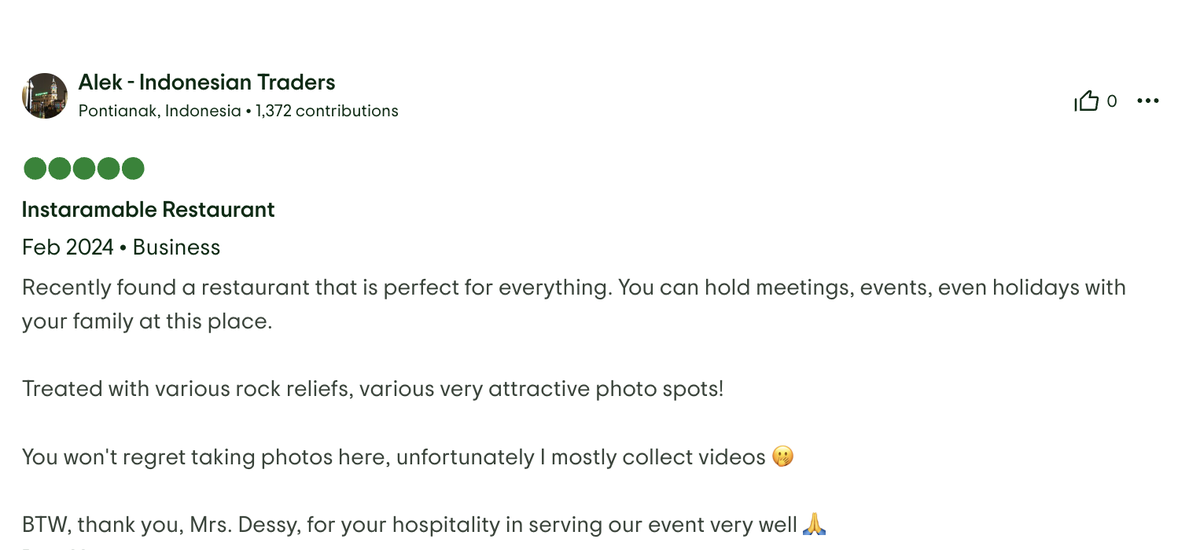Click the second green rating bubble

click(59, 168)
